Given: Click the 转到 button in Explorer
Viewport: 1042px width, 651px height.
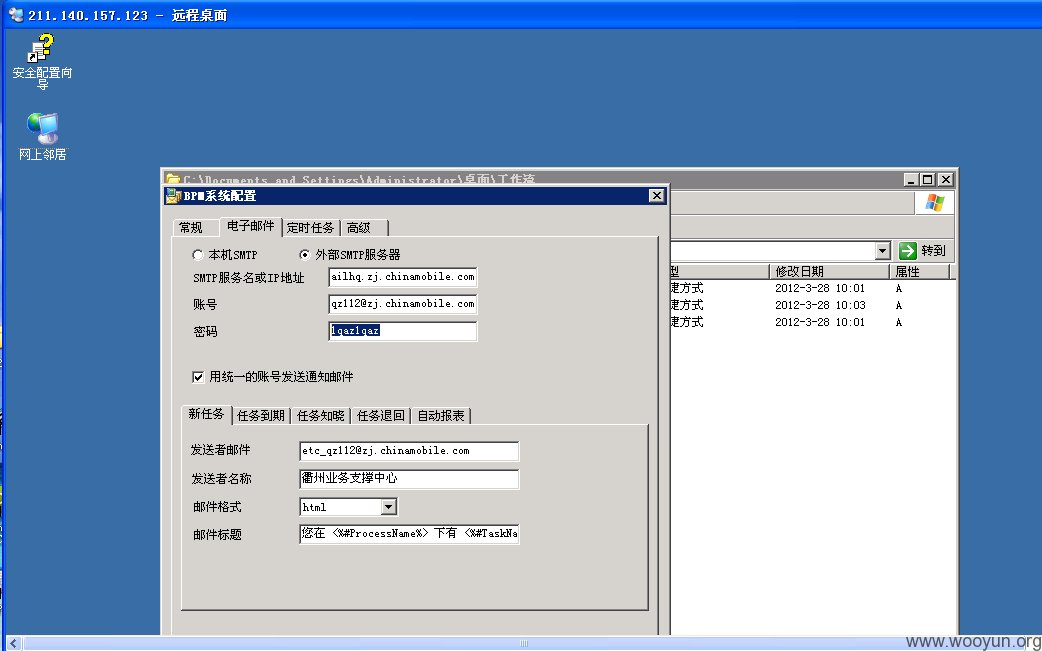Looking at the screenshot, I should coord(922,250).
